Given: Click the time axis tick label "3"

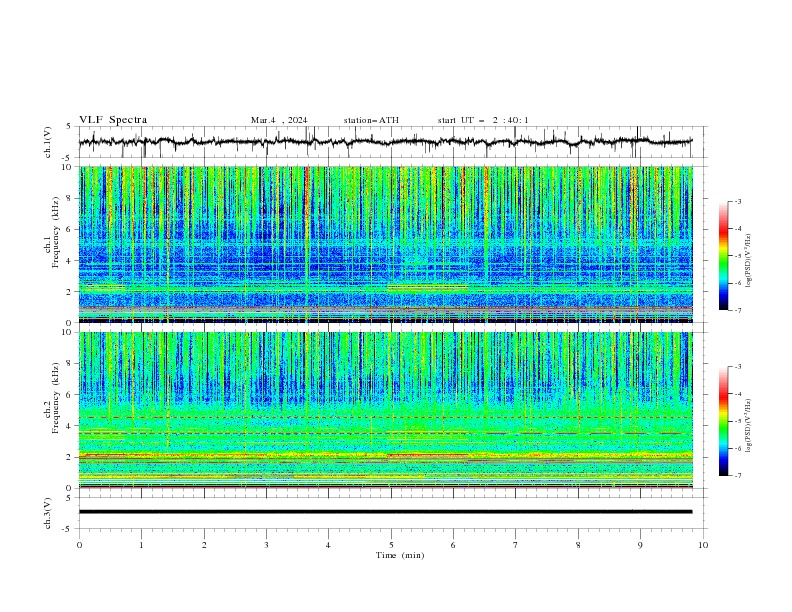Looking at the screenshot, I should tap(266, 545).
